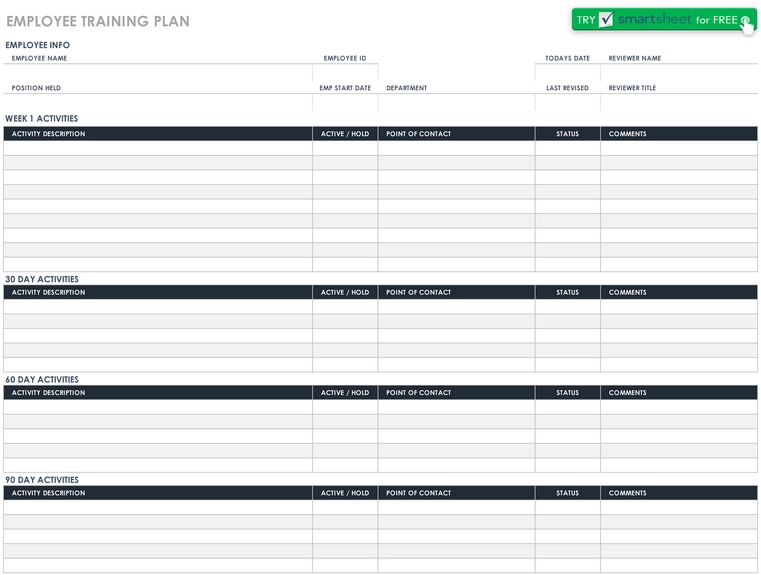Click first 90 Day activity description cell
761x575 pixels.
point(158,507)
